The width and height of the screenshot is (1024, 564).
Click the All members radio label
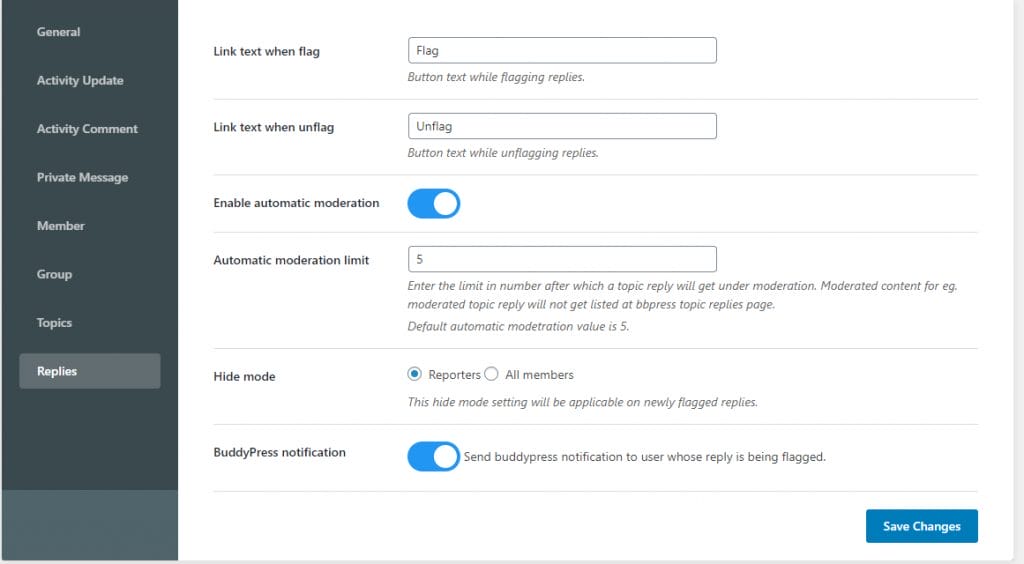click(x=539, y=375)
